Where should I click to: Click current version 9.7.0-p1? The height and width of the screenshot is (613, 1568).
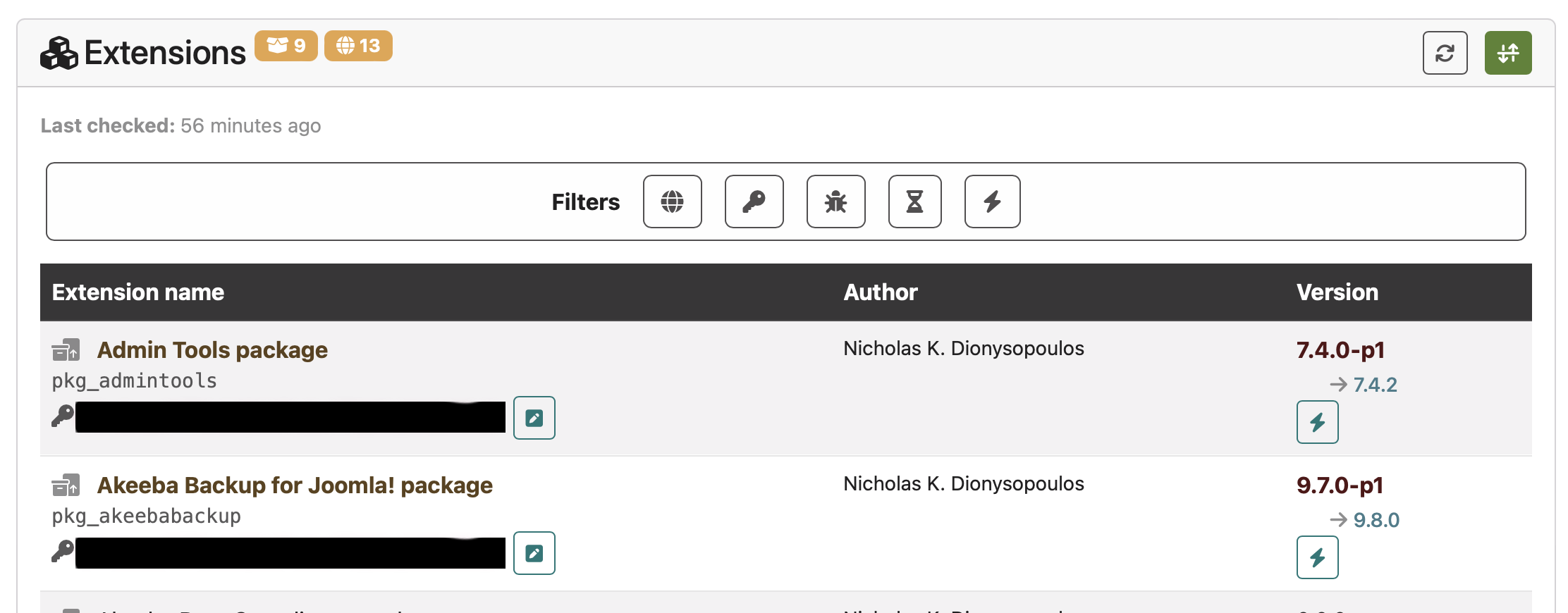(1340, 485)
